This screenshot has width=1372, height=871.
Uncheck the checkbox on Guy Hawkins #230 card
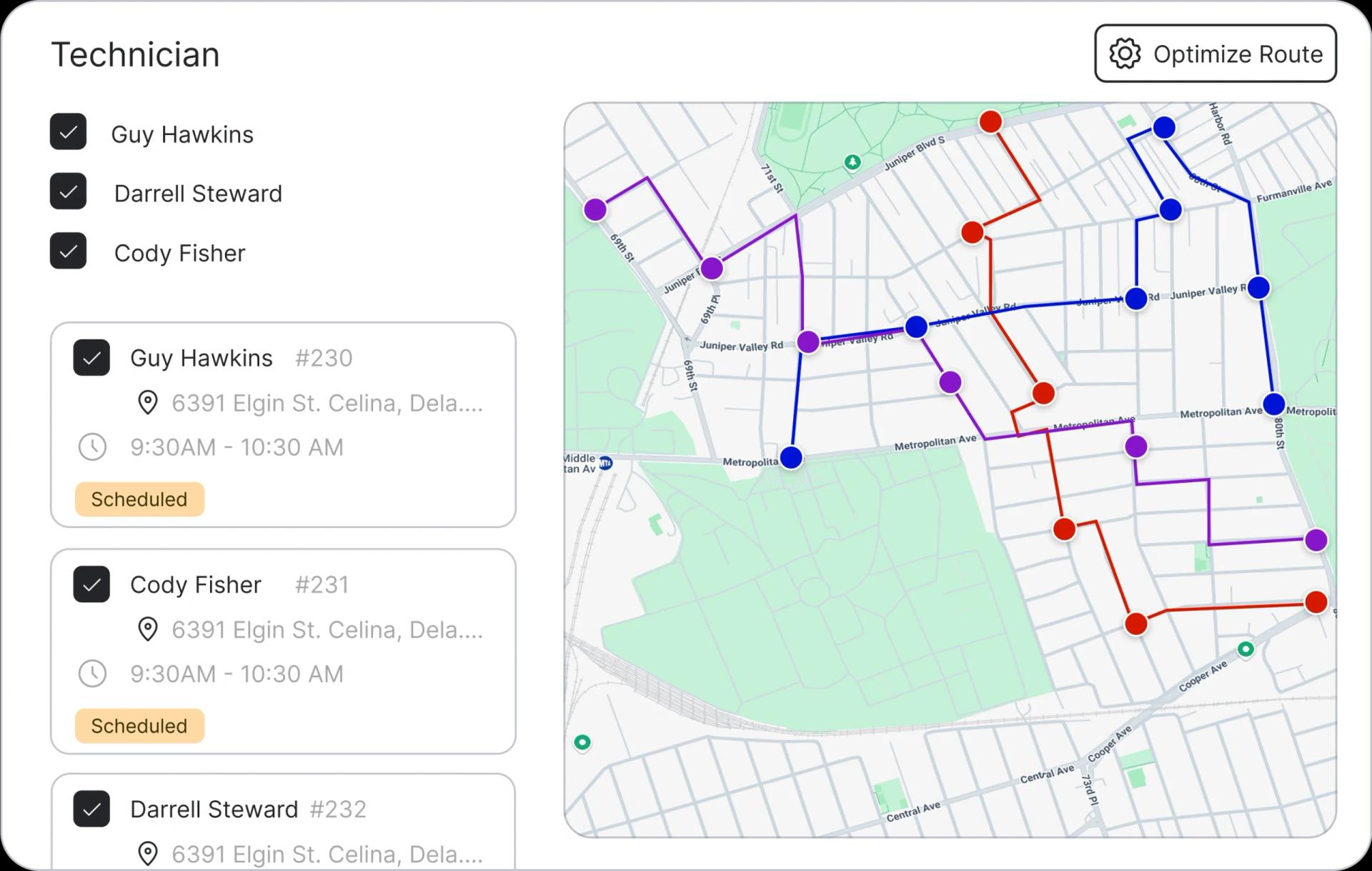[x=91, y=358]
